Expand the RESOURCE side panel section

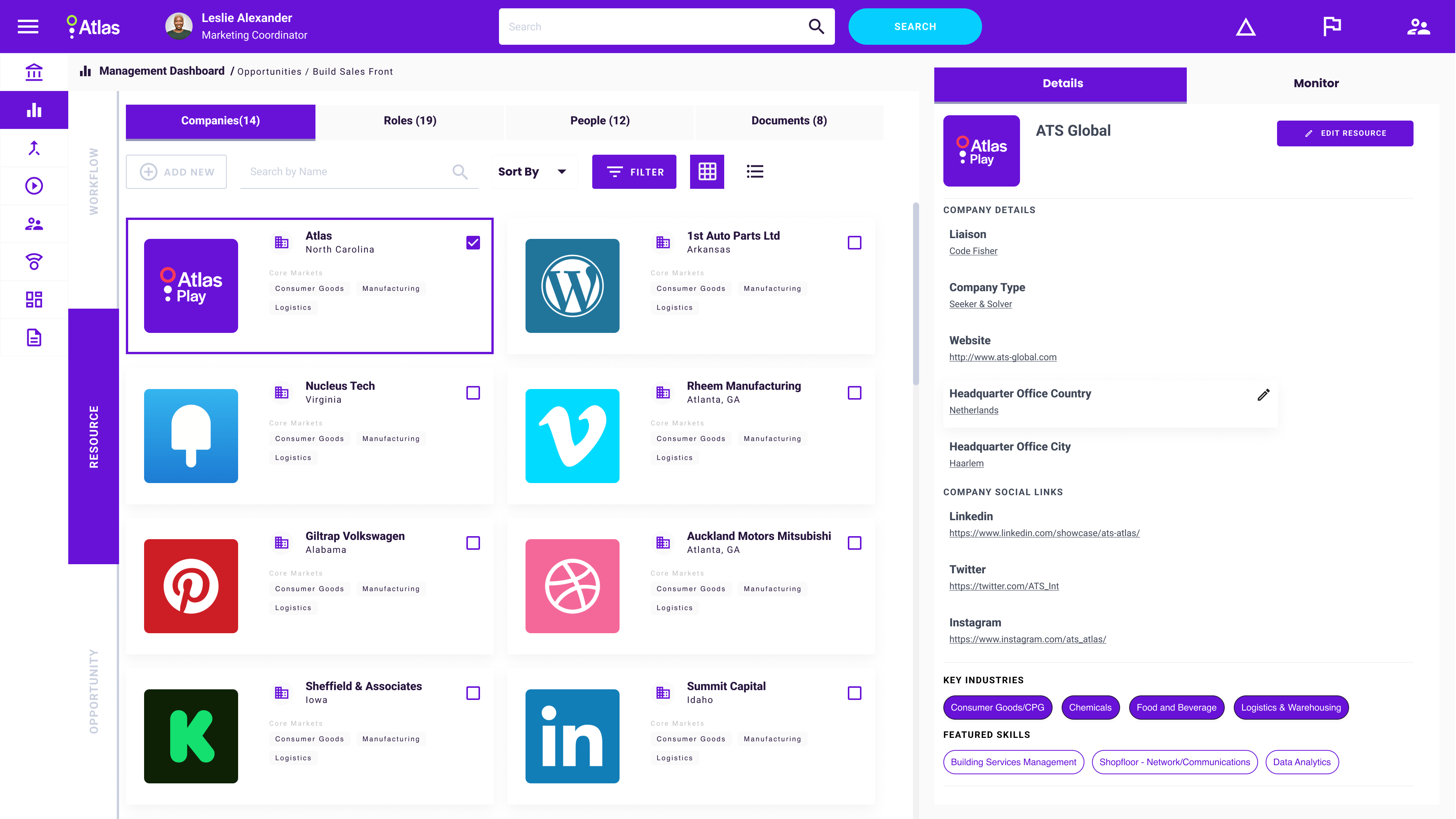pos(93,436)
